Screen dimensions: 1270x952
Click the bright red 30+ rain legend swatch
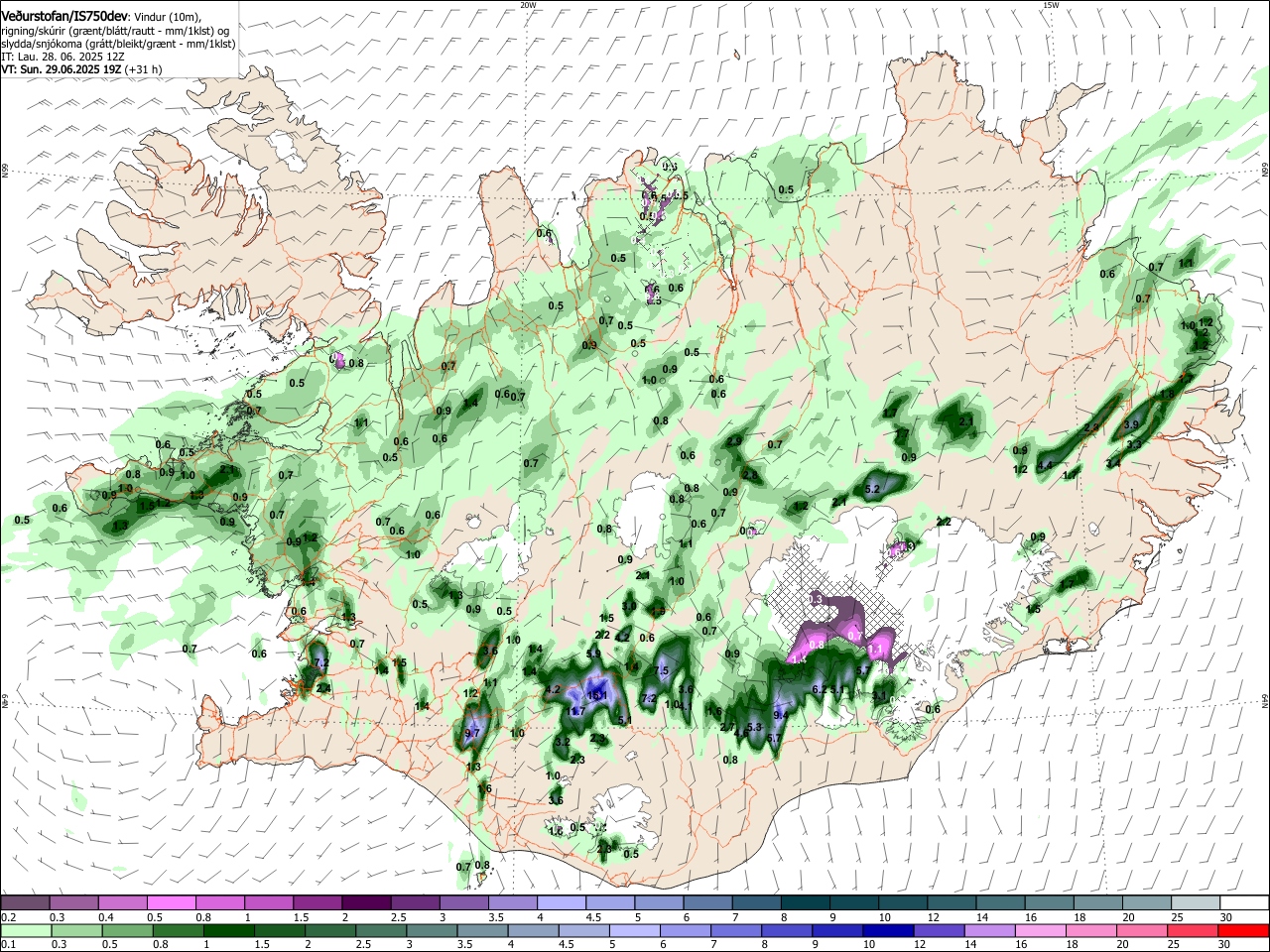(1241, 930)
